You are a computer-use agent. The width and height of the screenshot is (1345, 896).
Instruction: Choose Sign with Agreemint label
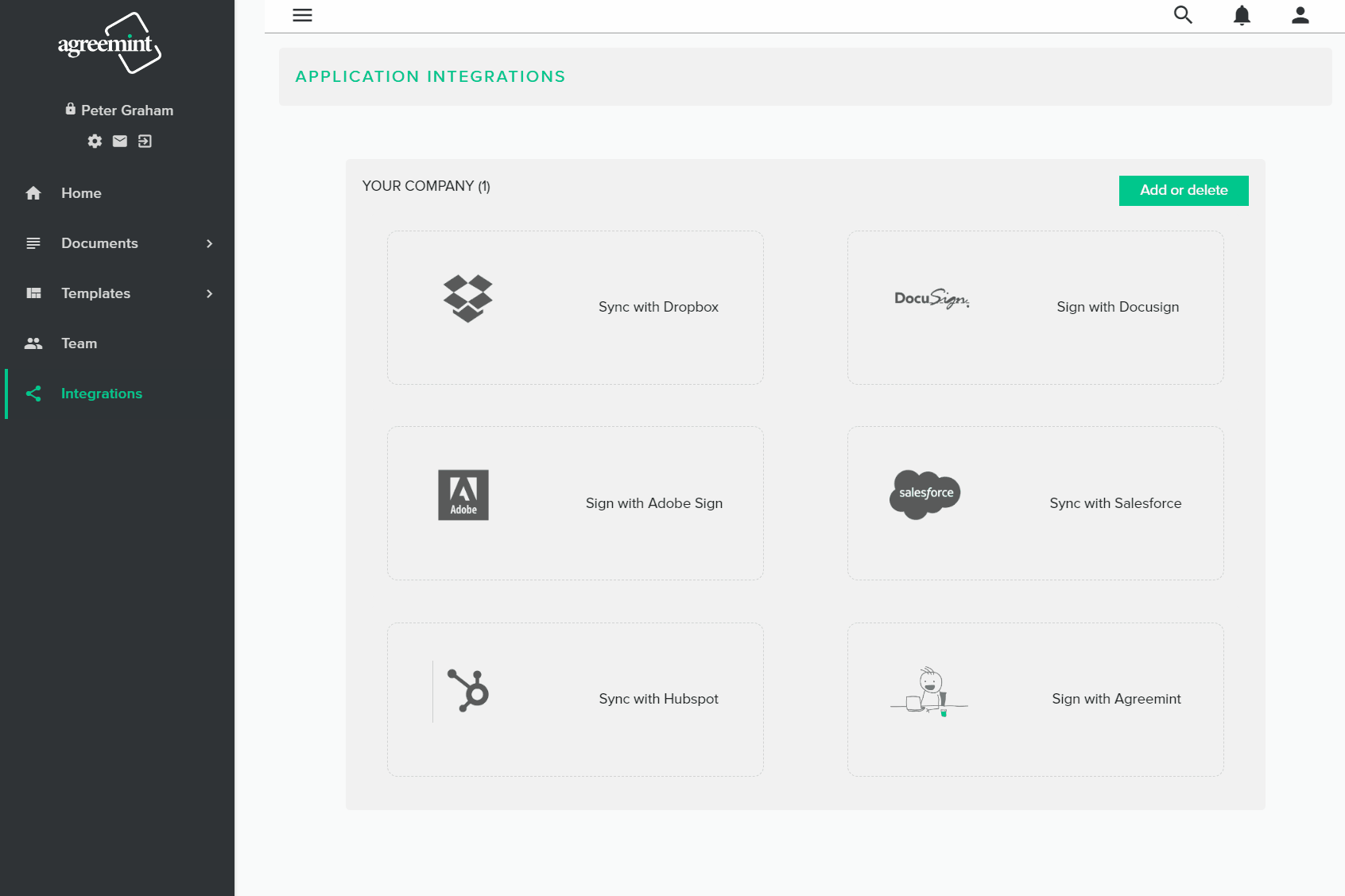point(1116,699)
